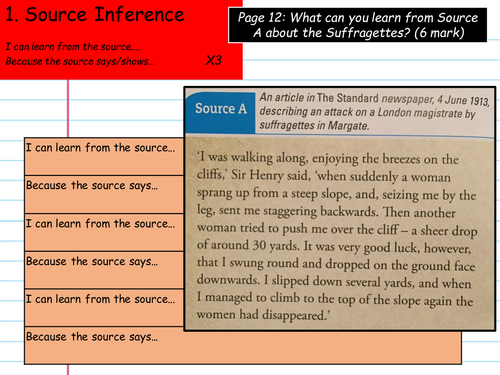500x375 pixels.
Task: Click 'Because the source says/shows...' in red banner
Action: tap(80, 61)
